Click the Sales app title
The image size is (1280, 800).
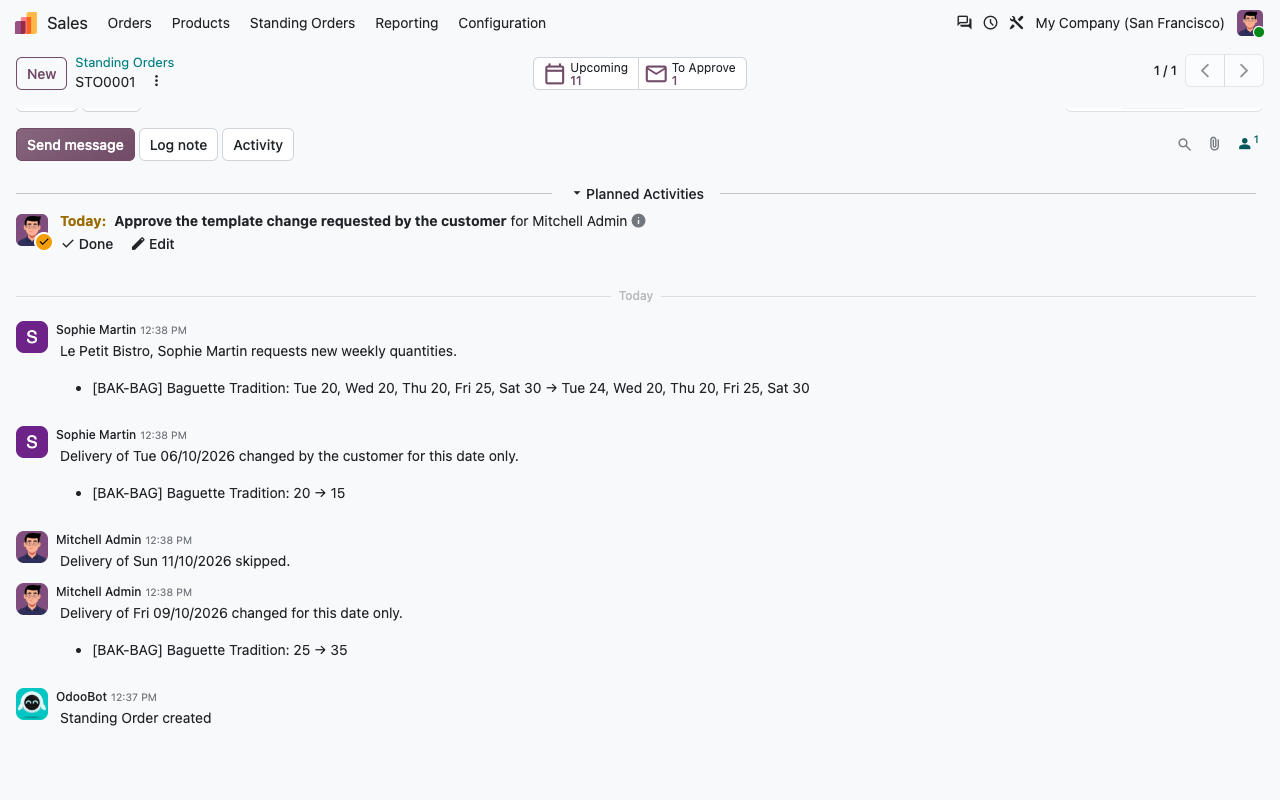(x=67, y=23)
